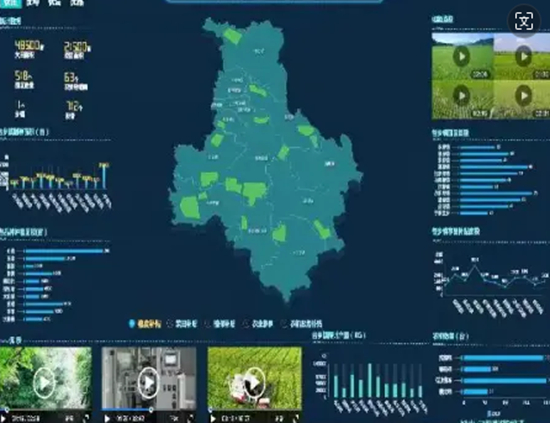The image size is (550, 423).
Task: Click the machinery video progress bar handle
Action: [x=151, y=409]
